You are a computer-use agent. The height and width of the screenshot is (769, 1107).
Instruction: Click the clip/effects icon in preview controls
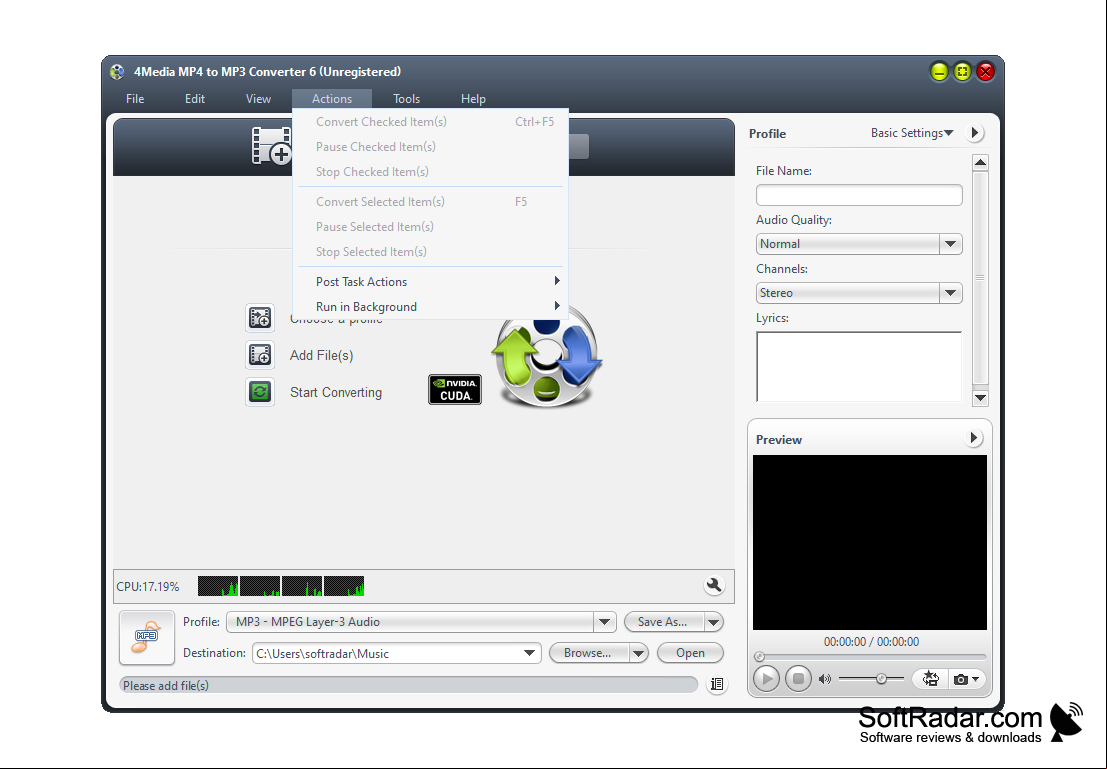click(x=931, y=679)
